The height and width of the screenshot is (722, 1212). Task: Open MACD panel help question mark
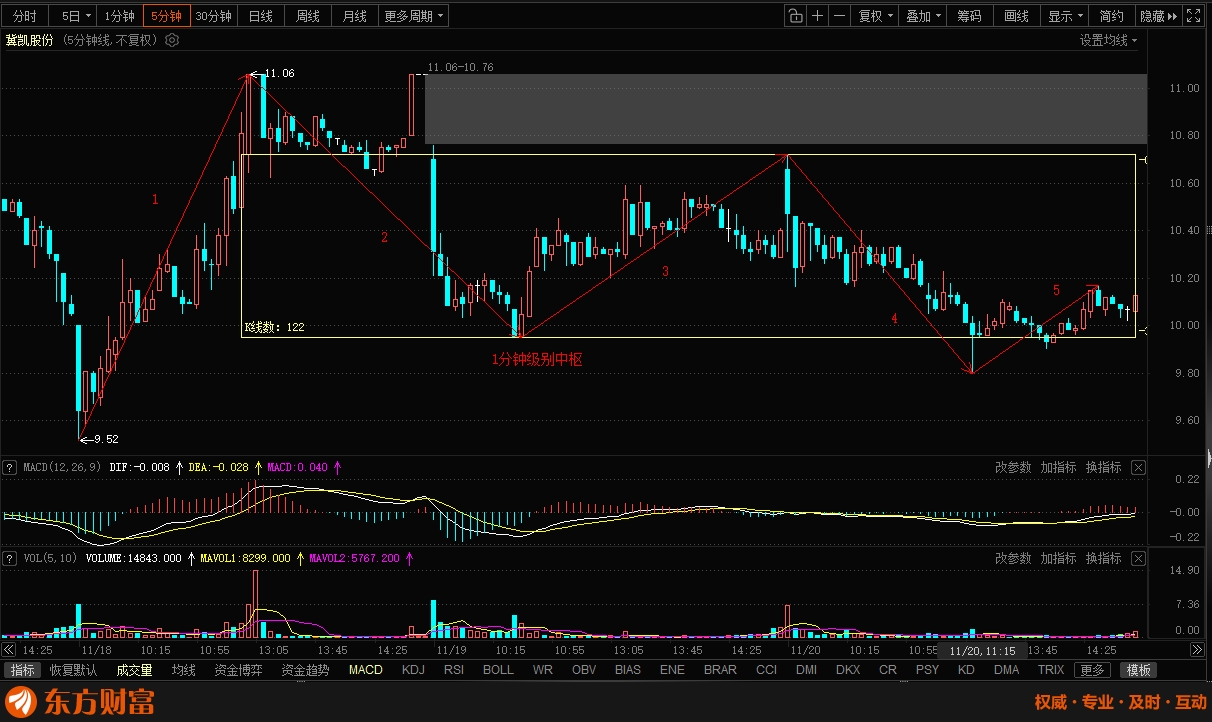10,467
